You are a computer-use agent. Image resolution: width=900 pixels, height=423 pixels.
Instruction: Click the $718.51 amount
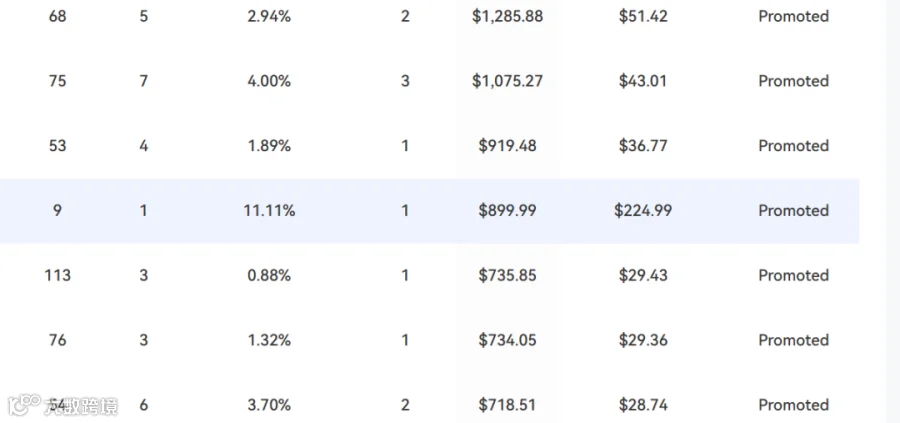[507, 405]
